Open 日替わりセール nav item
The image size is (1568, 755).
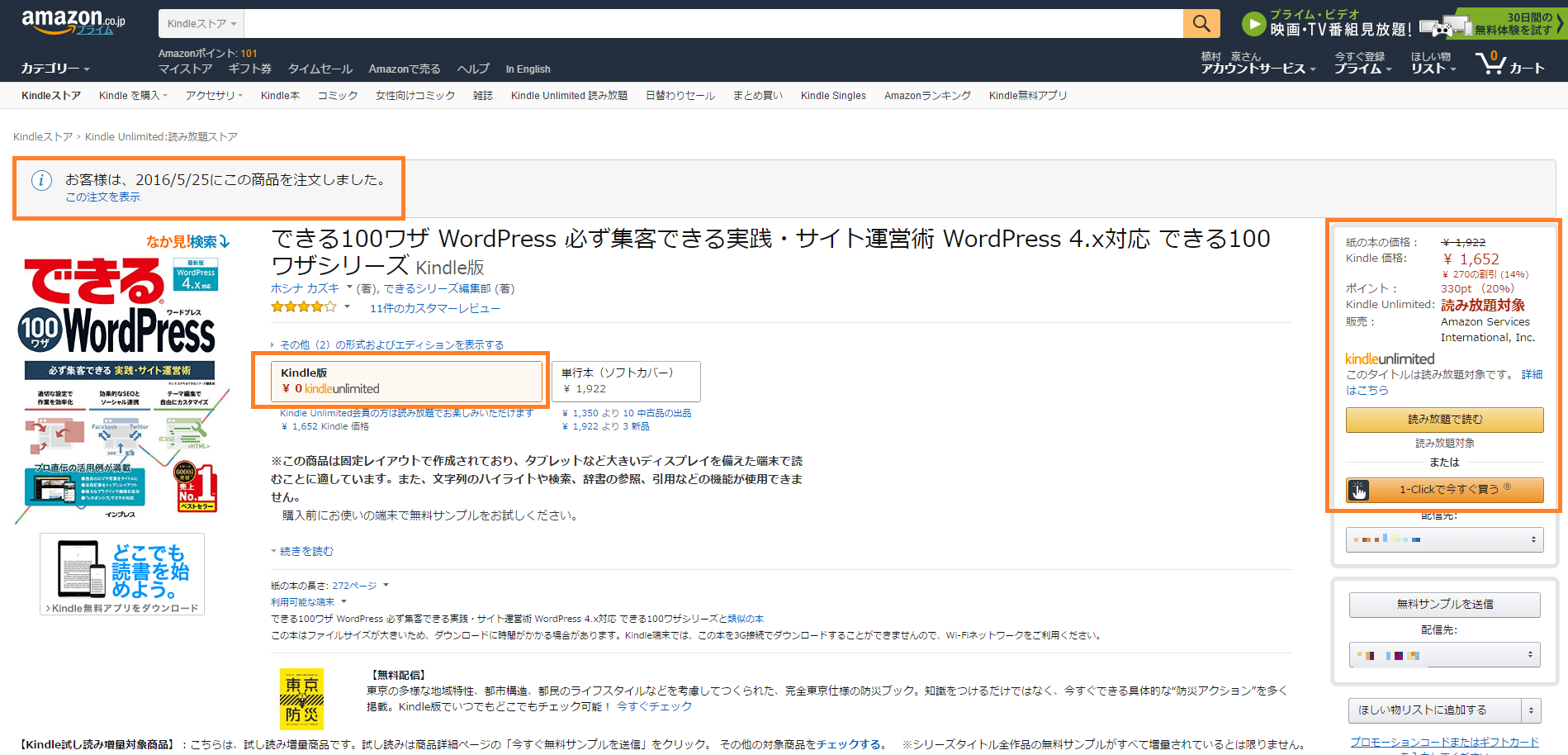[x=680, y=96]
